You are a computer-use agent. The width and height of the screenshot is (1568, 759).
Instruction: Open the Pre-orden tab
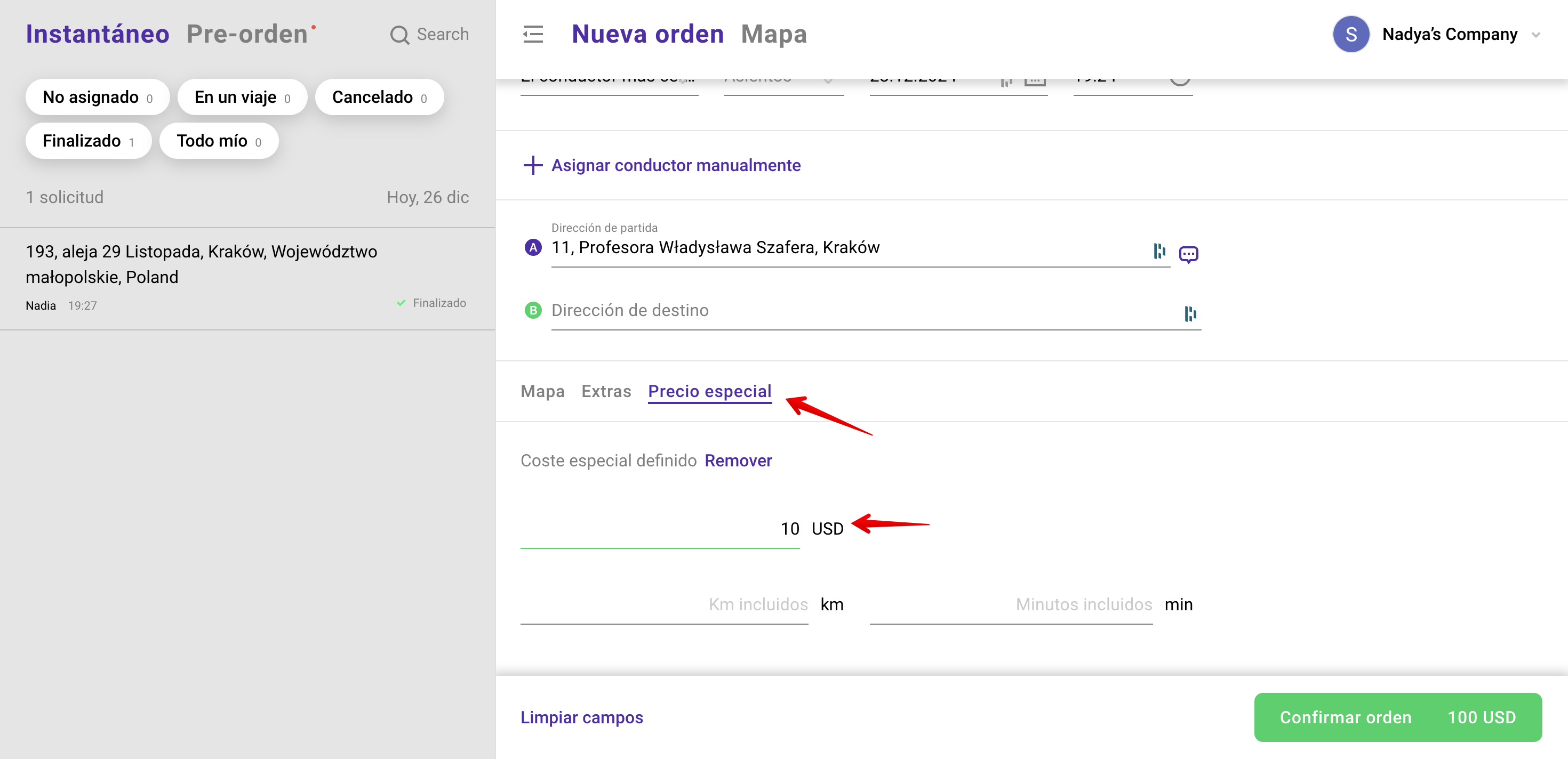247,34
